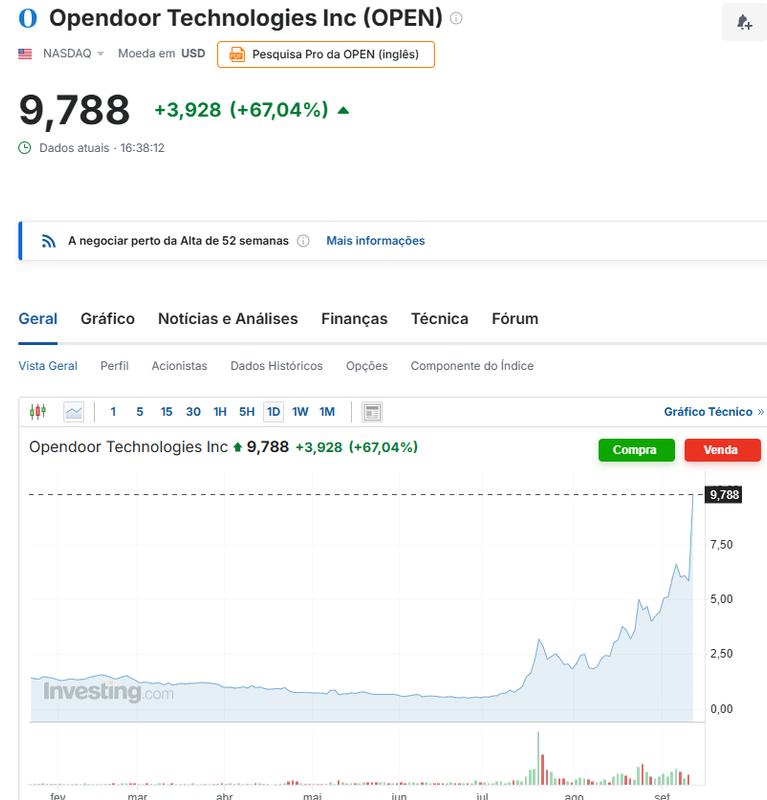Image resolution: width=767 pixels, height=800 pixels.
Task: Open the Perfil sub-tab
Action: point(114,366)
